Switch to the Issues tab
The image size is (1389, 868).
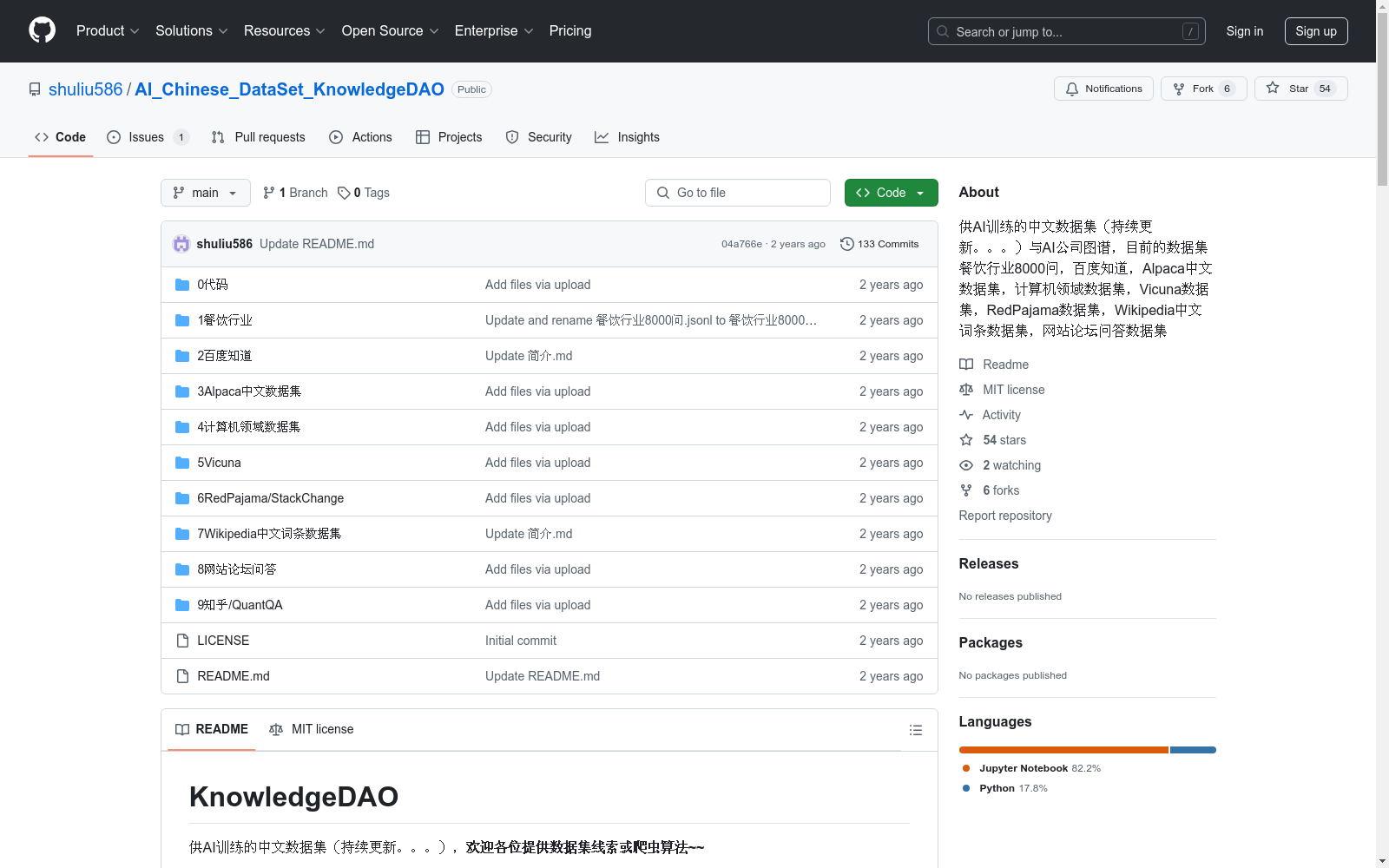coord(148,137)
